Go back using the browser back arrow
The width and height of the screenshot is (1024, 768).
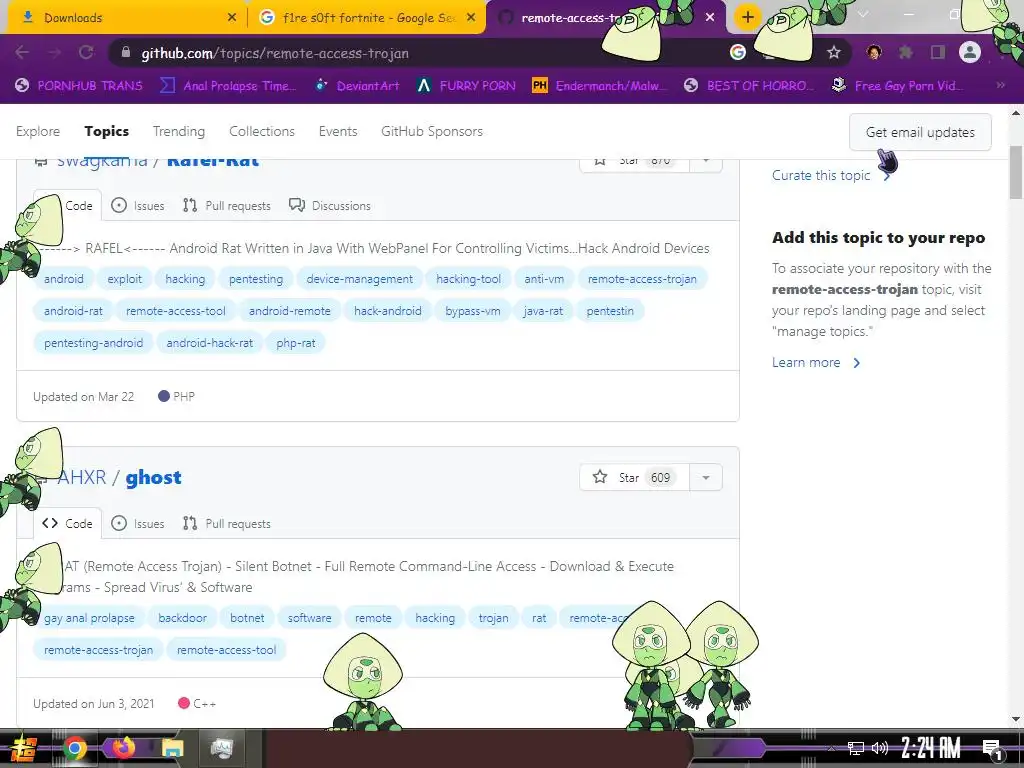click(x=22, y=53)
